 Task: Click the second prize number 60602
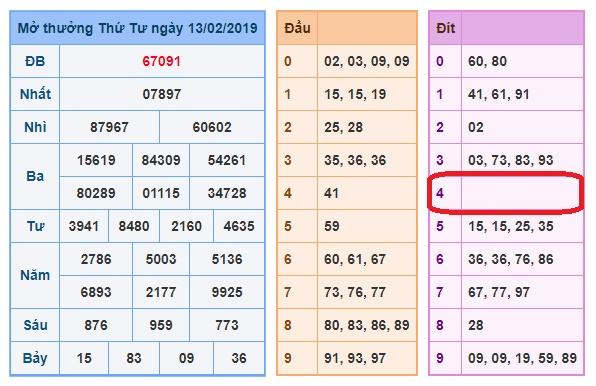point(212,127)
